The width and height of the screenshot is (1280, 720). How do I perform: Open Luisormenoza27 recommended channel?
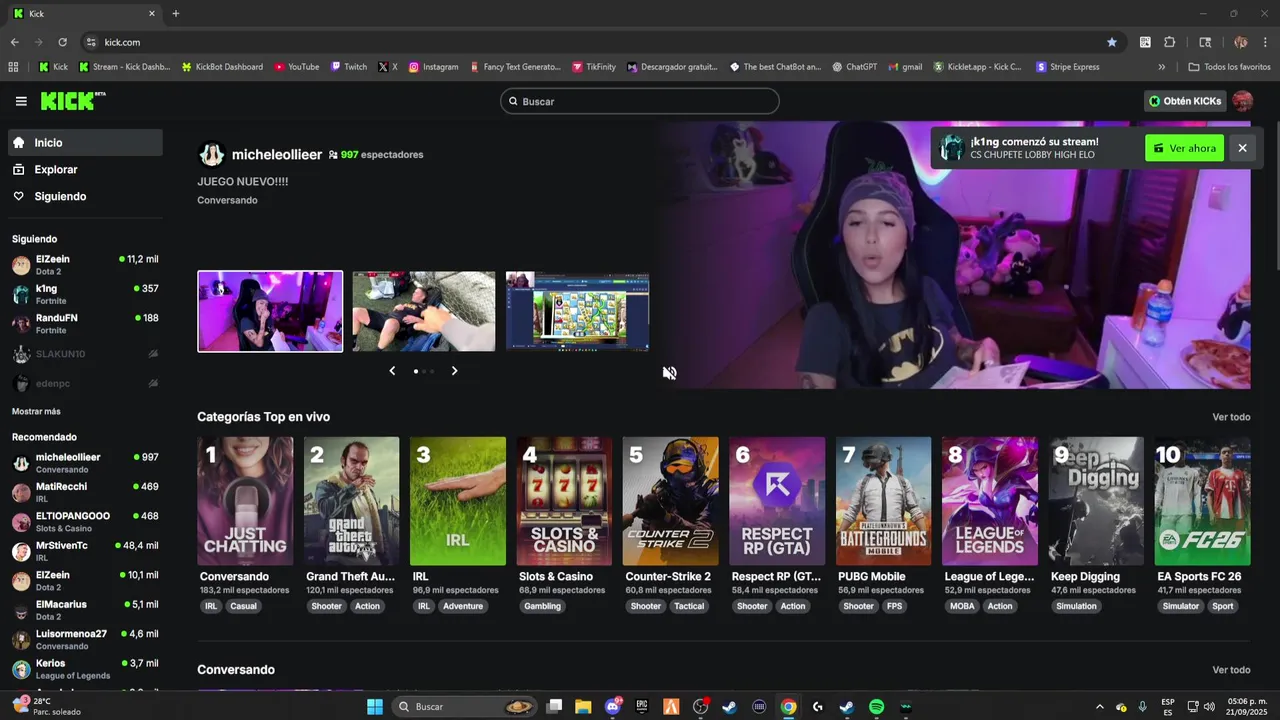[x=85, y=639]
